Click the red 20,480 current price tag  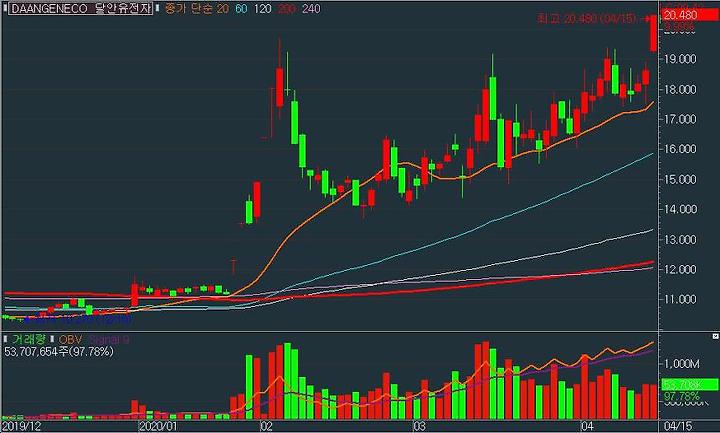pyautogui.click(x=689, y=15)
